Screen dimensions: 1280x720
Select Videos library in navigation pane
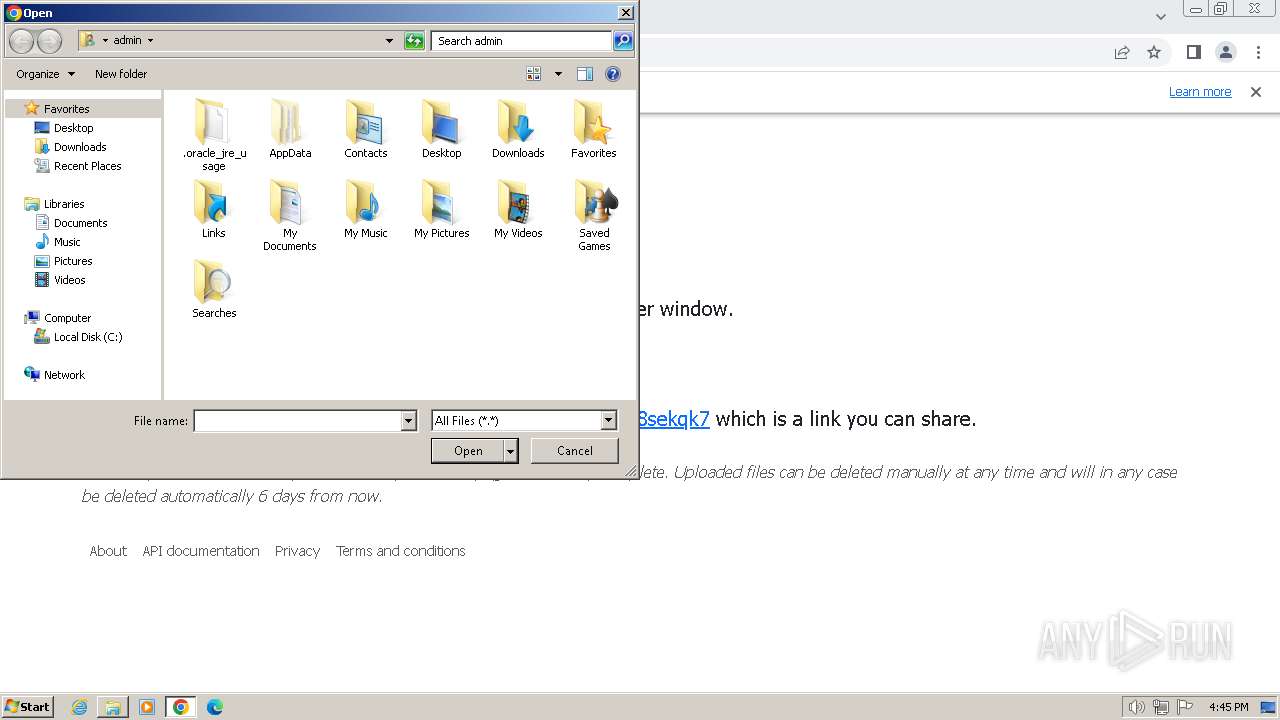point(69,280)
